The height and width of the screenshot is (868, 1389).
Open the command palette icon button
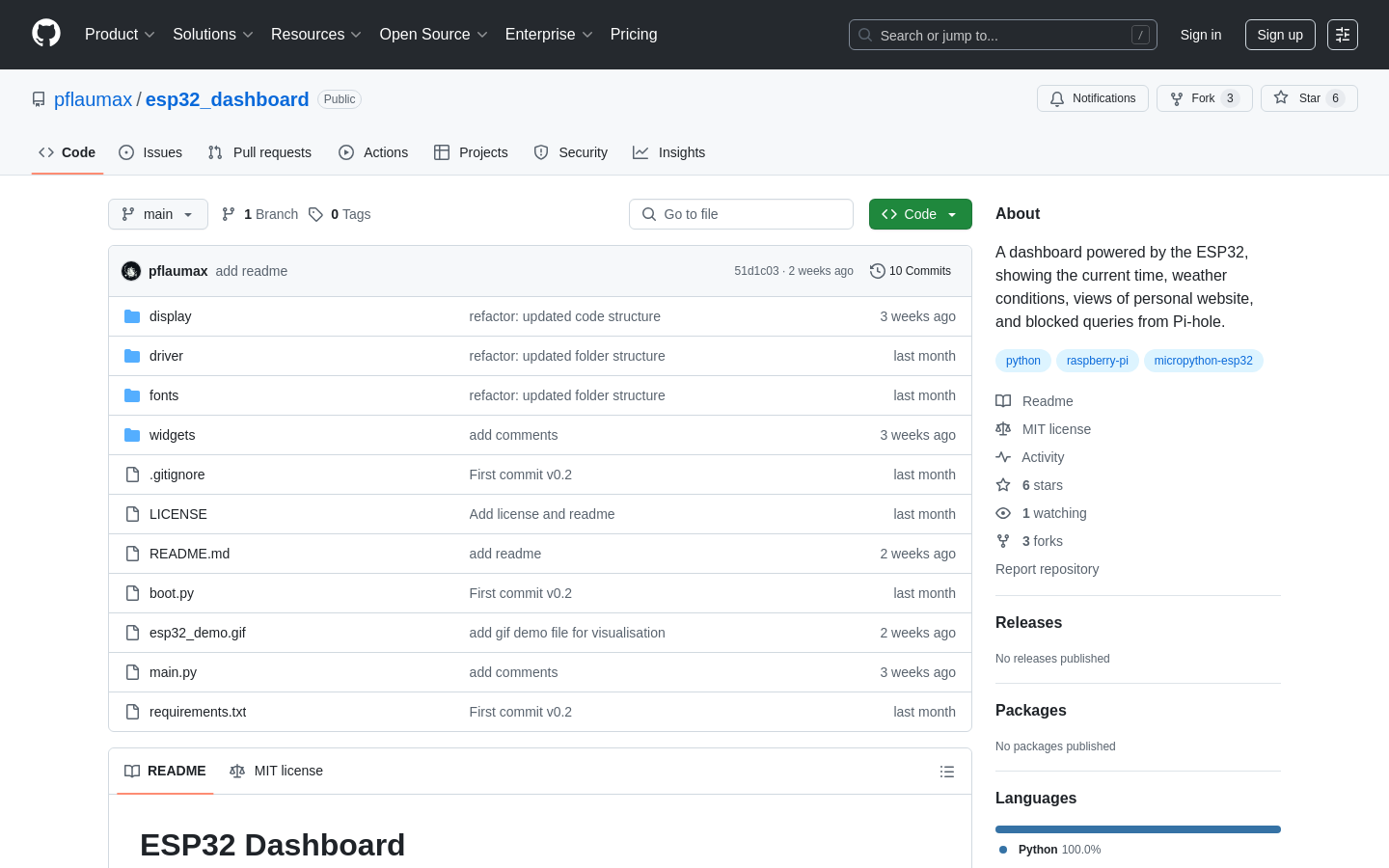(x=1343, y=35)
